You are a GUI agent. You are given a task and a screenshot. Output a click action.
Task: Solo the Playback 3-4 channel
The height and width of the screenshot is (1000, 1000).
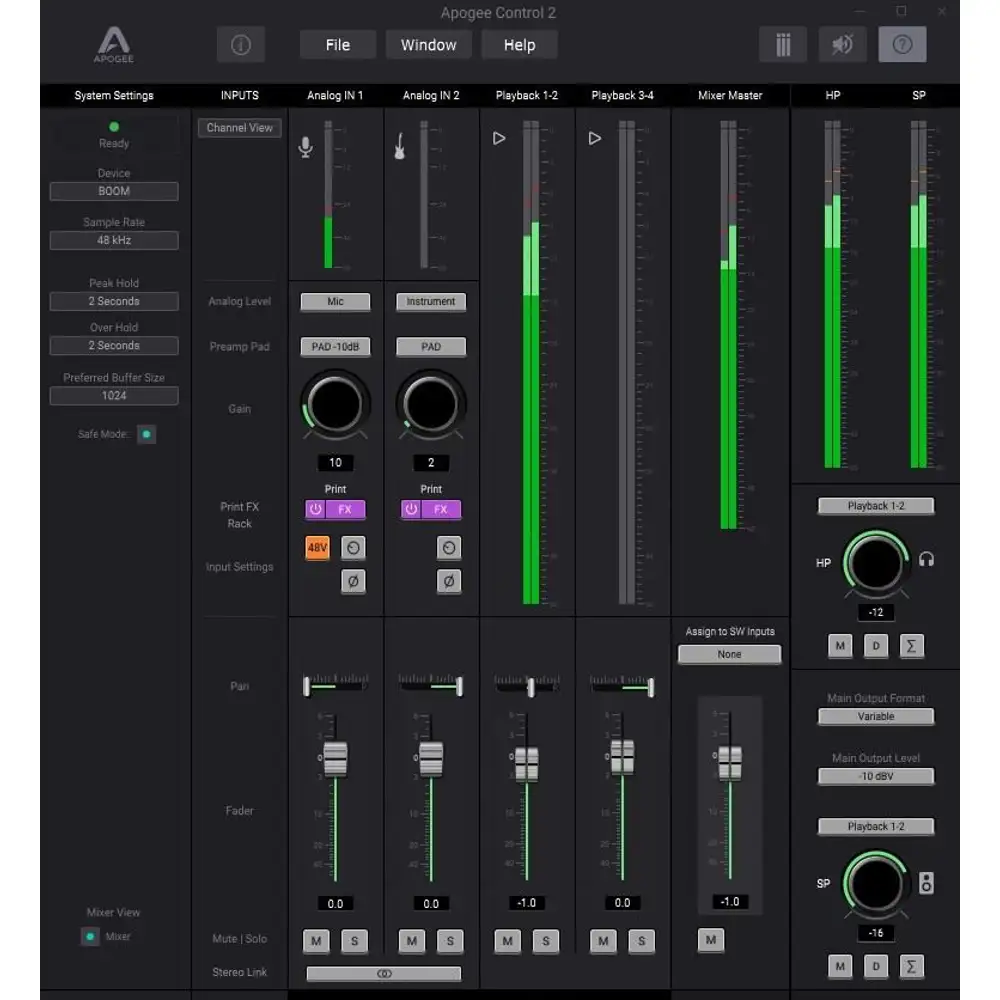[x=642, y=941]
